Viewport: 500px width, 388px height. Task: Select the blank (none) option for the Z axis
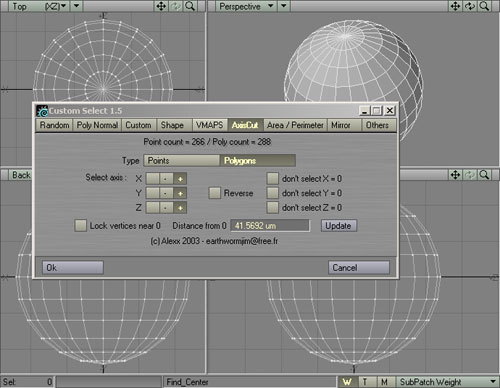153,208
